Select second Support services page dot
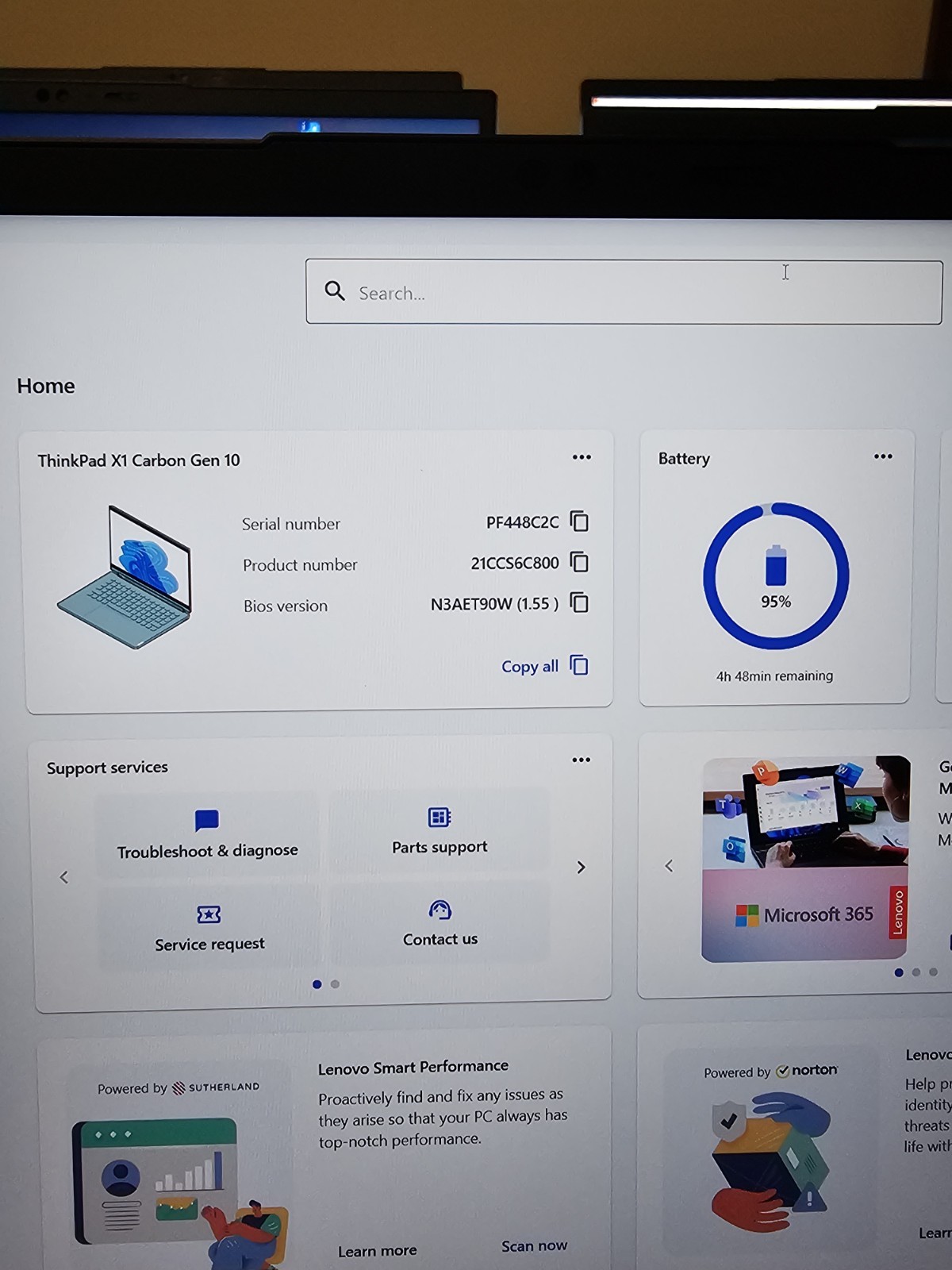 335,984
